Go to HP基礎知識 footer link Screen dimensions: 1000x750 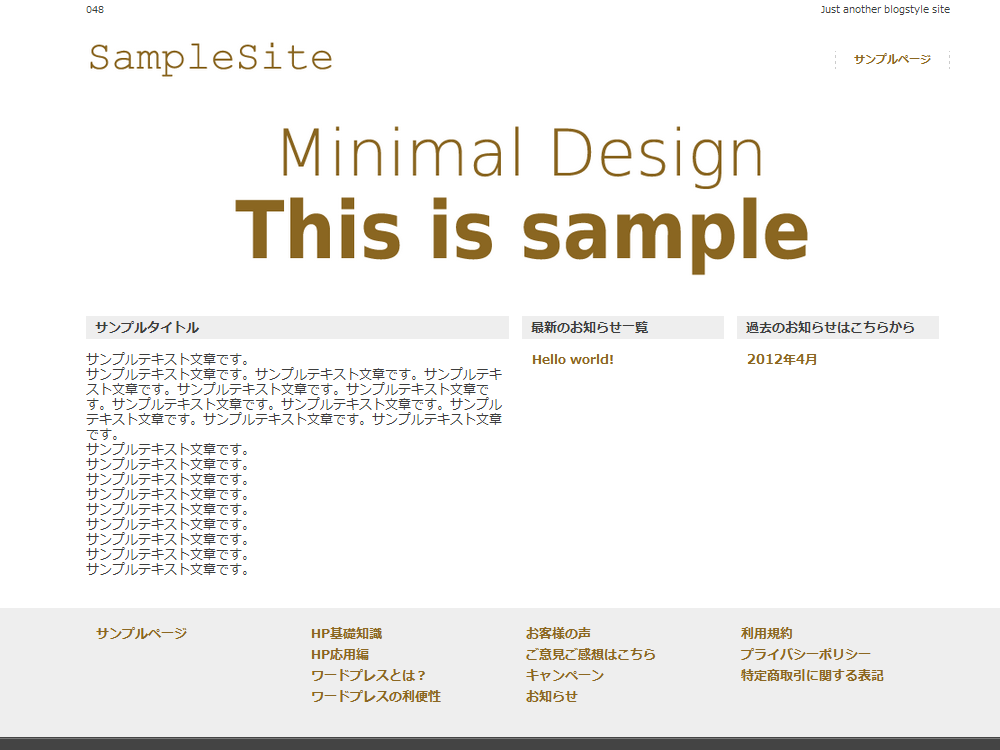346,633
